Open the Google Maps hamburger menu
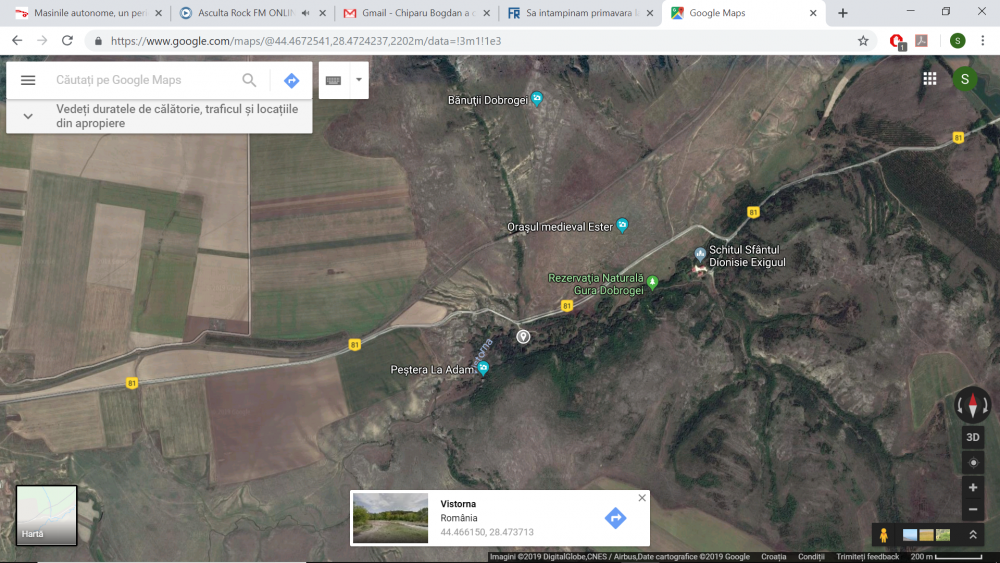This screenshot has width=1000, height=563. 28,80
